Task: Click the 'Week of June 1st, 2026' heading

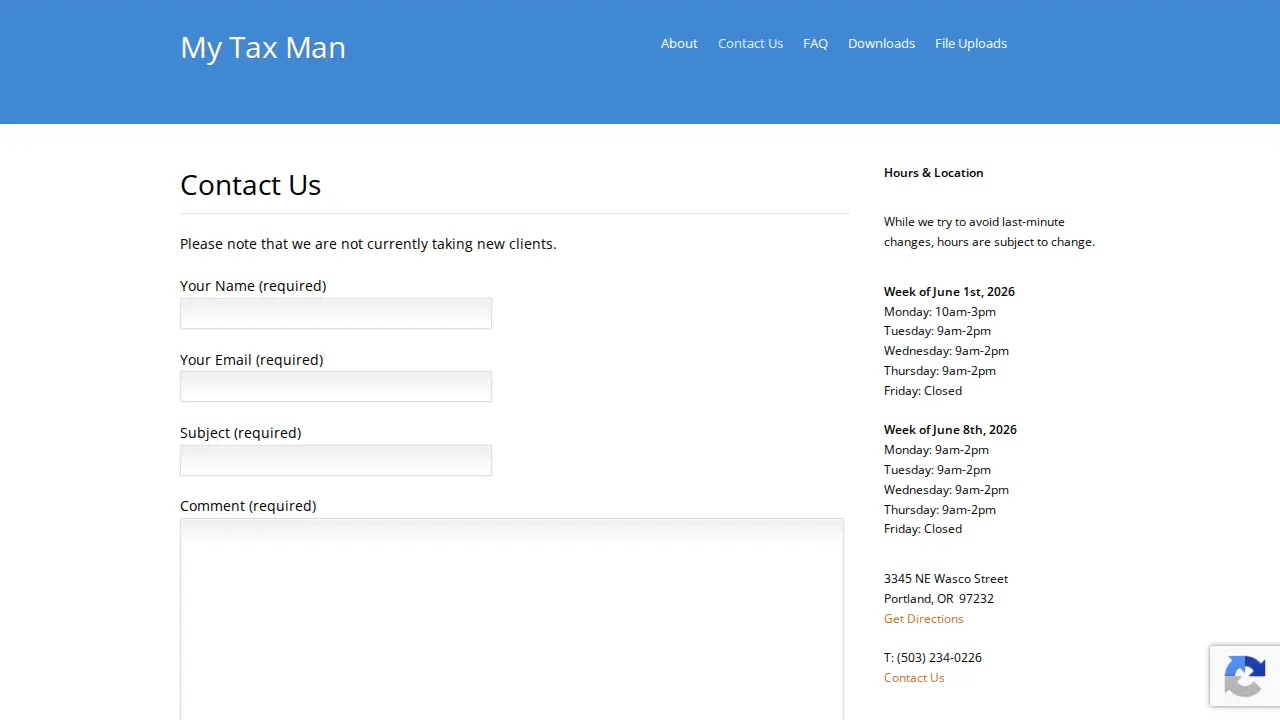Action: point(949,291)
